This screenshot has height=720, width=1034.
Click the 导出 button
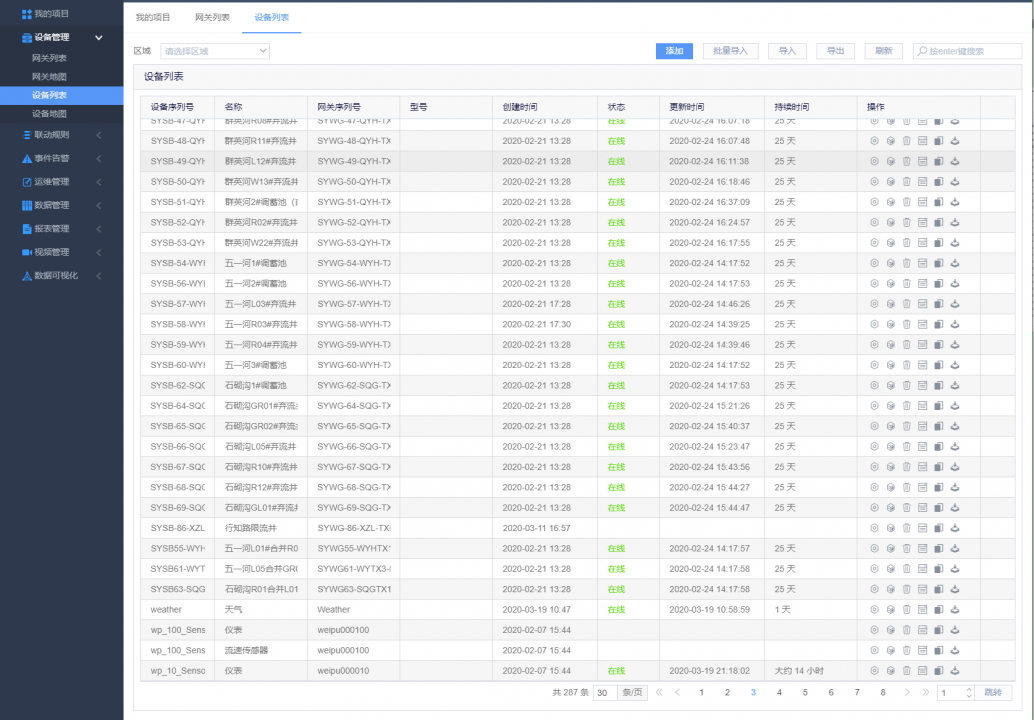(x=836, y=51)
